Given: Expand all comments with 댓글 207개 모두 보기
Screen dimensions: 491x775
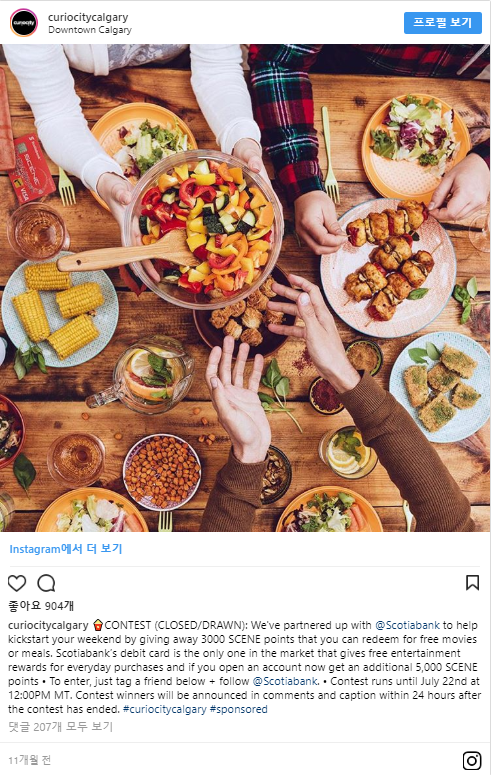Looking at the screenshot, I should [x=61, y=727].
